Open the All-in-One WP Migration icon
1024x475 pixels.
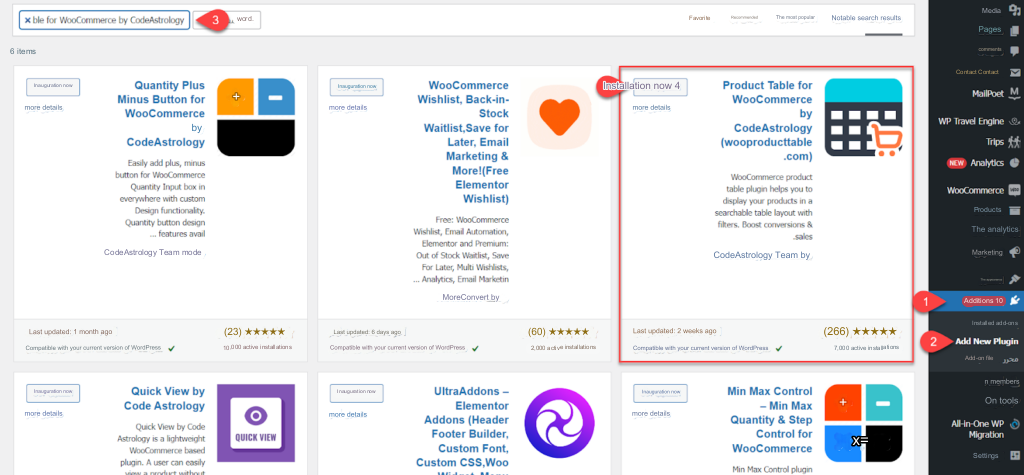[1014, 423]
